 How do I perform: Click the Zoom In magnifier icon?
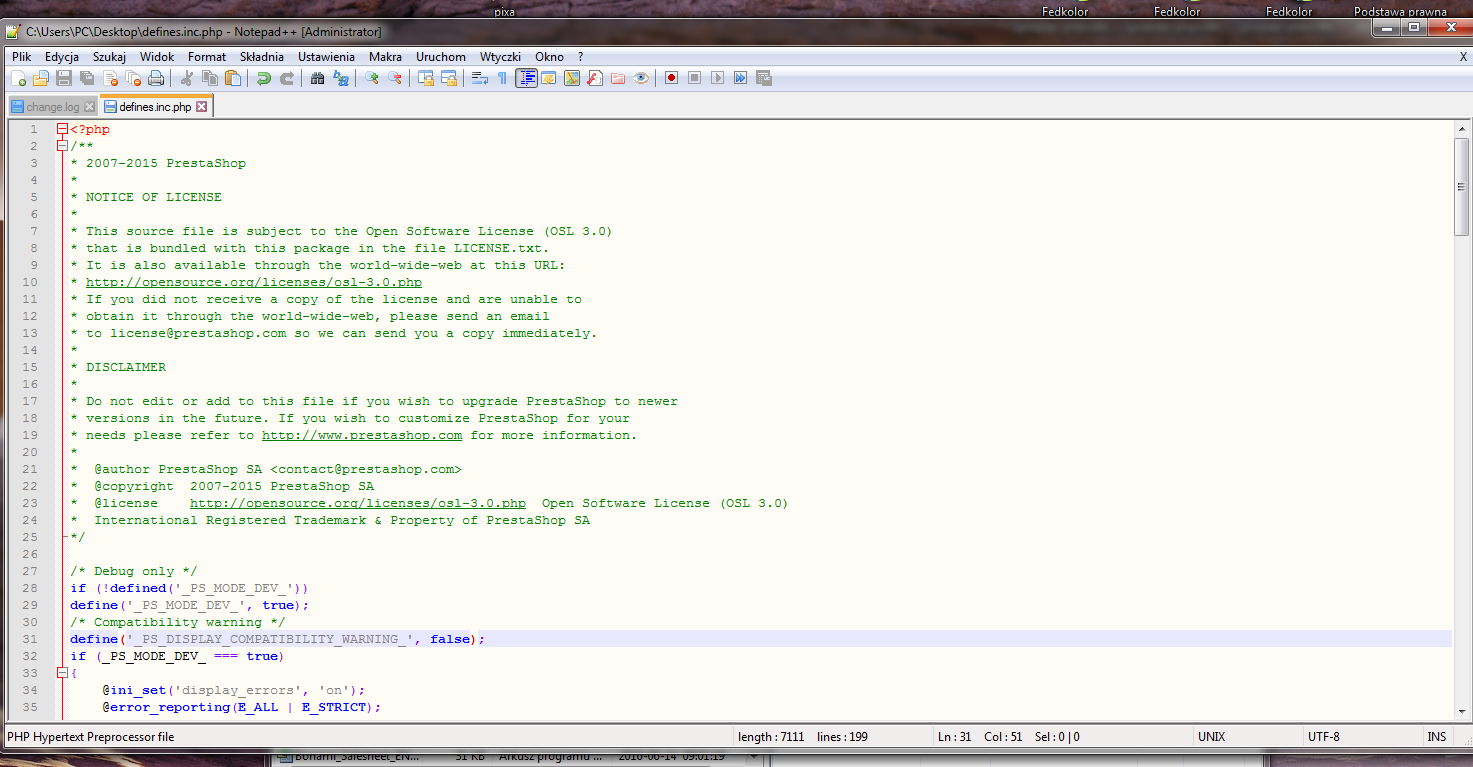[x=372, y=78]
